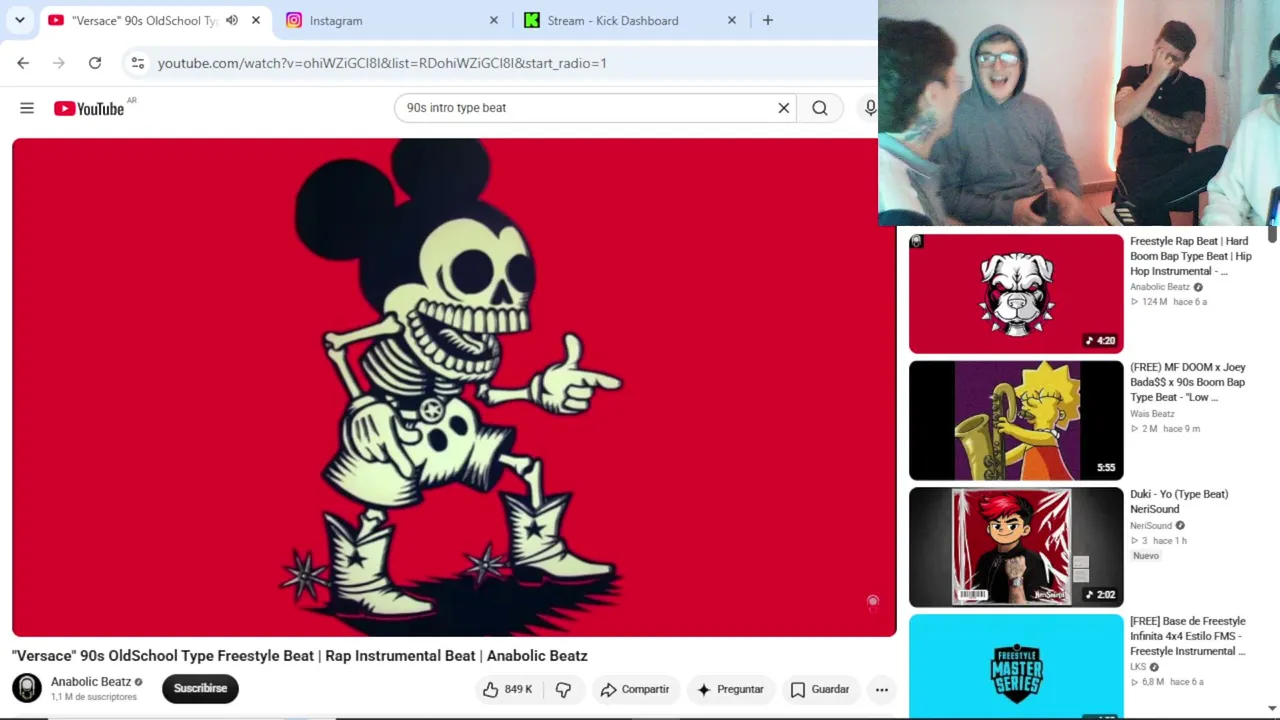Run the YouTube search with magnifier button
This screenshot has height=720, width=1280.
820,108
